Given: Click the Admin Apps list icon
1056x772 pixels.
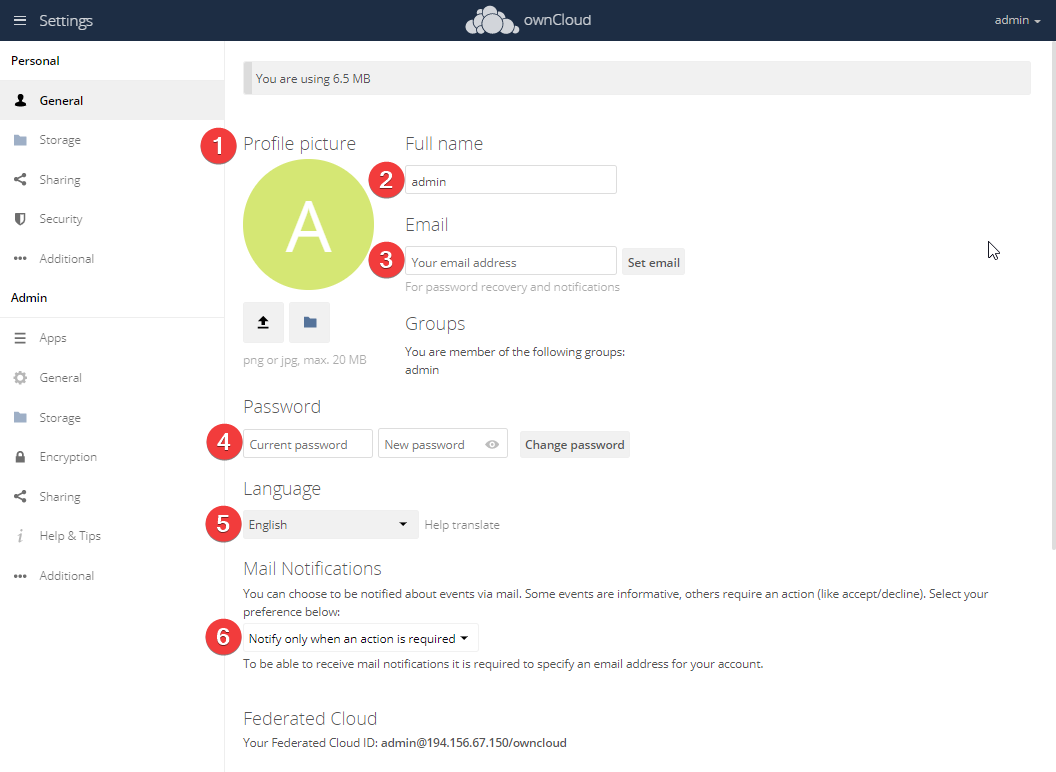Looking at the screenshot, I should pyautogui.click(x=20, y=338).
